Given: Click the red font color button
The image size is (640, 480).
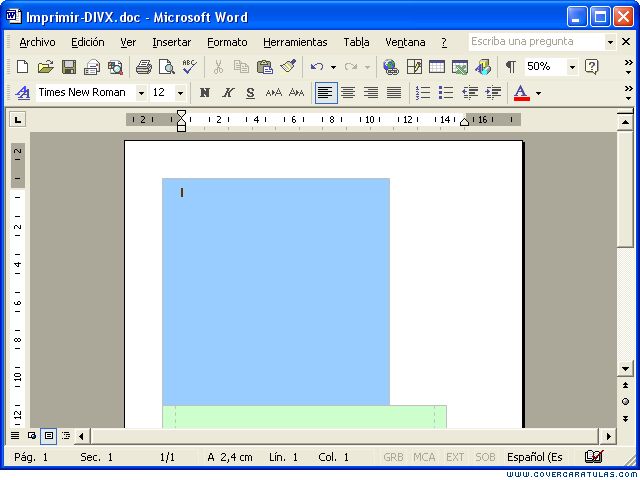Looking at the screenshot, I should click(522, 93).
